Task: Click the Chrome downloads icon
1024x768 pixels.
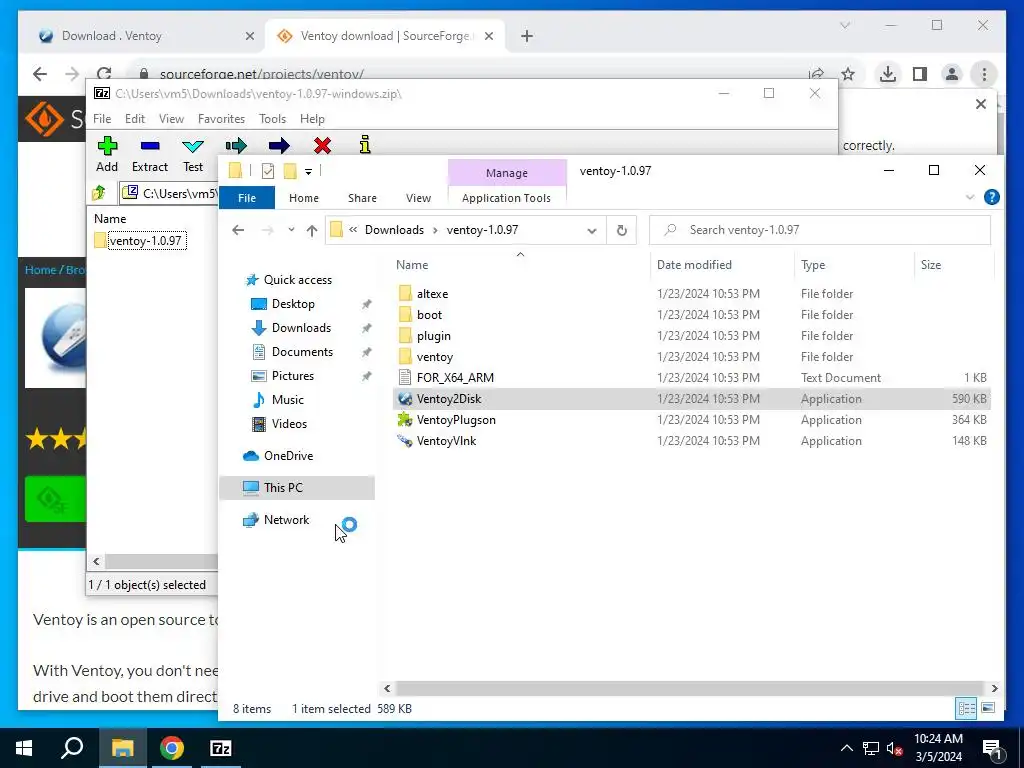Action: click(888, 74)
